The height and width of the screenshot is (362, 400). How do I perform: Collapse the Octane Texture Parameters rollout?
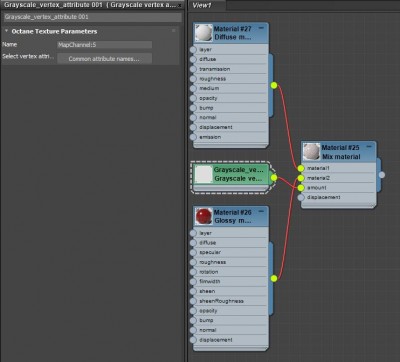pyautogui.click(x=6, y=31)
